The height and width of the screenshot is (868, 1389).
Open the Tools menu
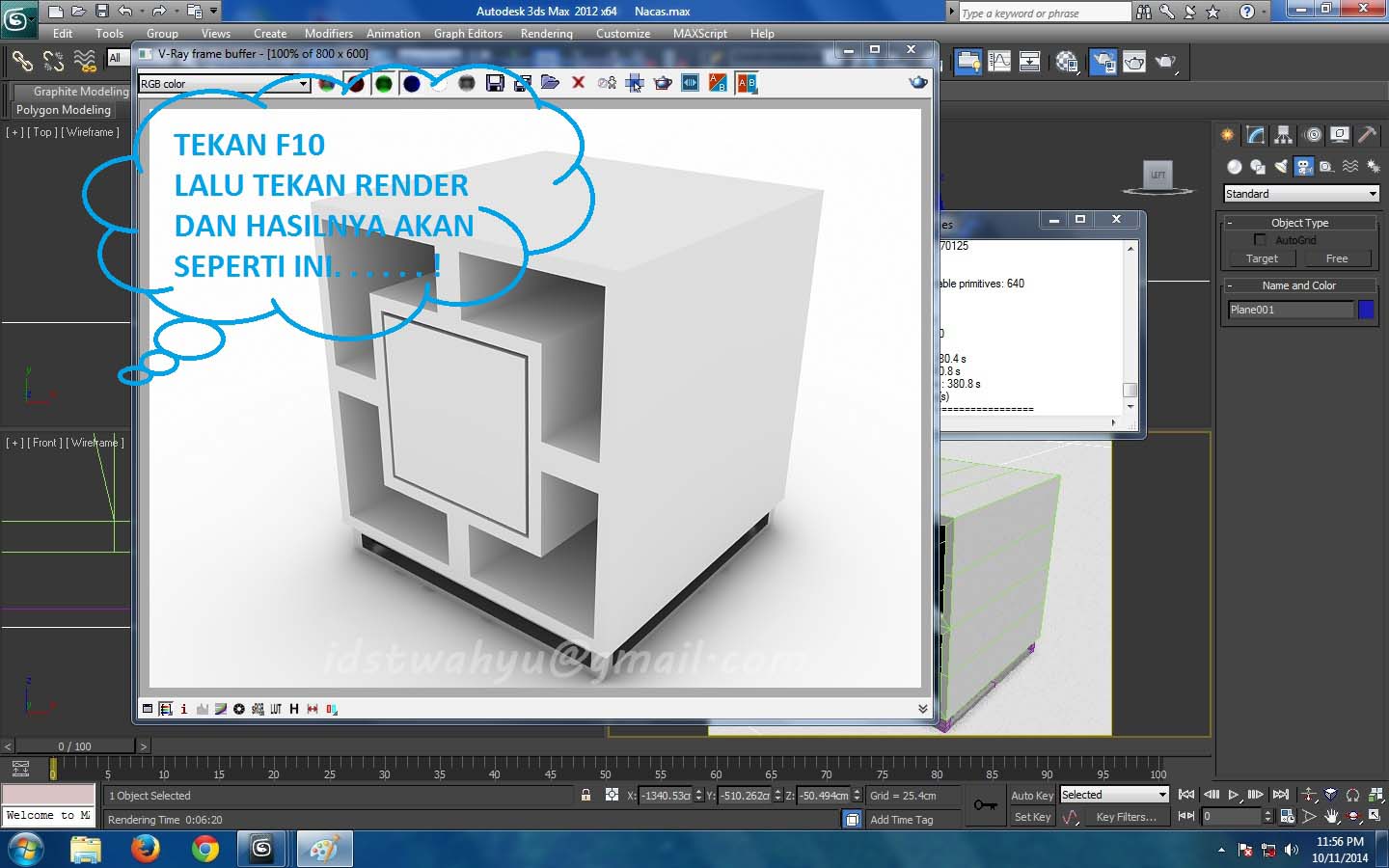110,34
